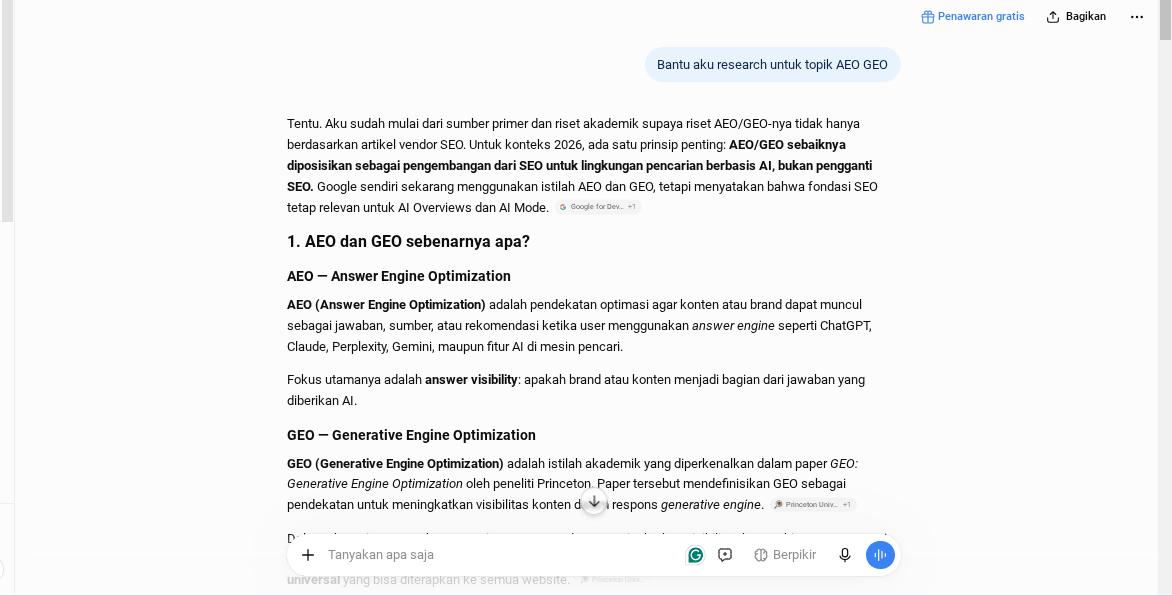1172x596 pixels.
Task: Start dictation with the microphone icon
Action: [x=845, y=555]
